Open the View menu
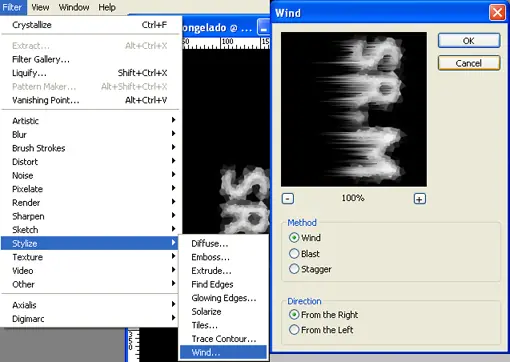Screen dimensions: 510x362 (x=40, y=7)
